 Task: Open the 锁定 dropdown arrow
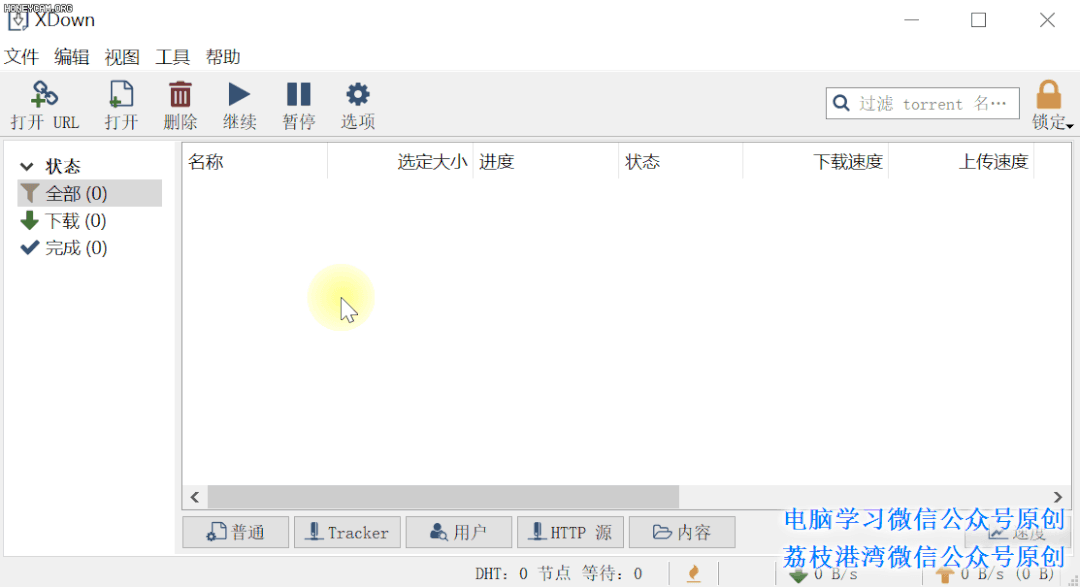(x=1069, y=125)
